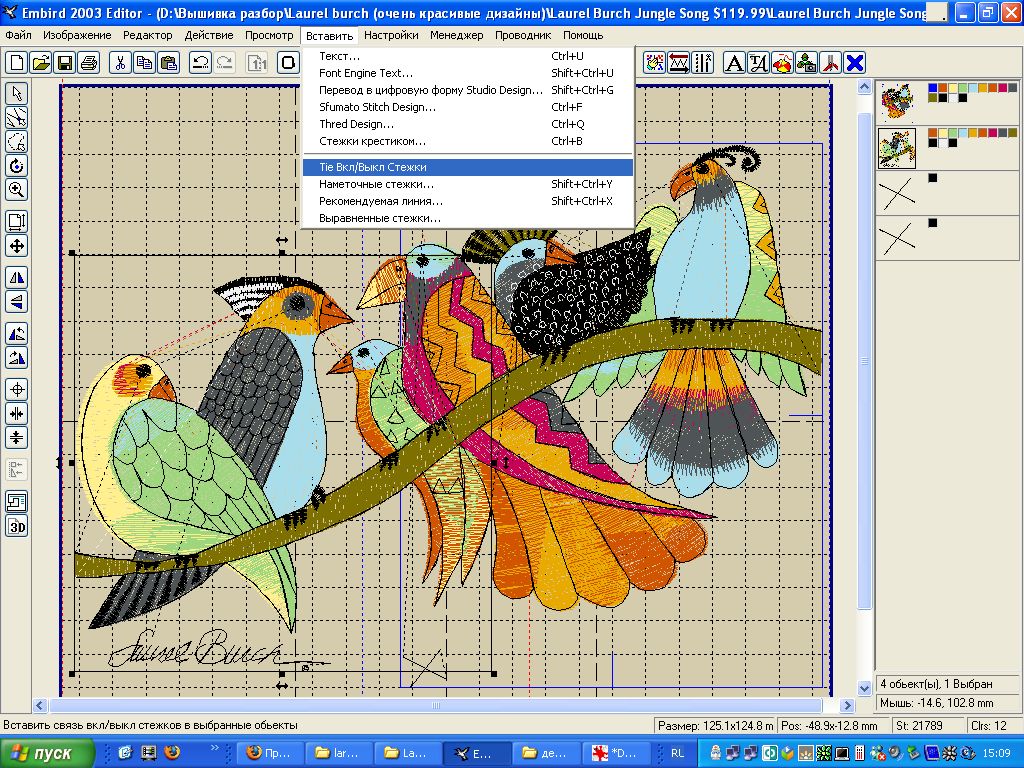This screenshot has width=1024, height=768.
Task: Click the mirror horizontally tool icon
Action: click(17, 277)
